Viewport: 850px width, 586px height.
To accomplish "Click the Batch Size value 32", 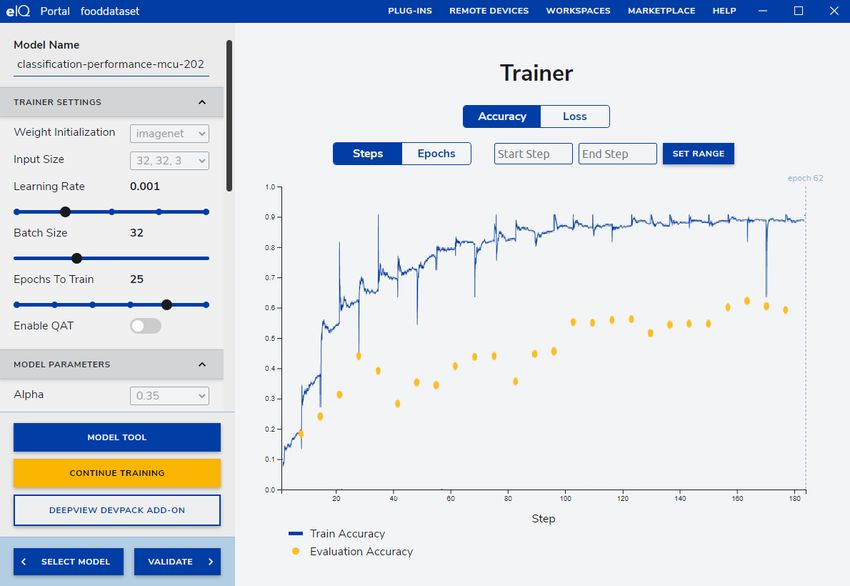I will (x=137, y=233).
